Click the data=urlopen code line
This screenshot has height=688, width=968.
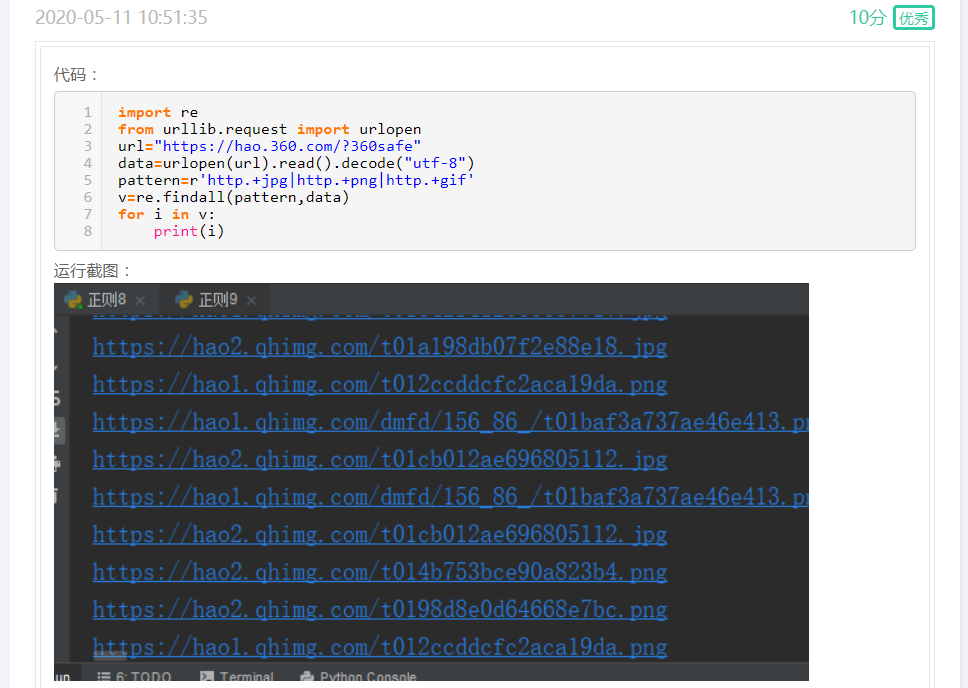coord(296,164)
